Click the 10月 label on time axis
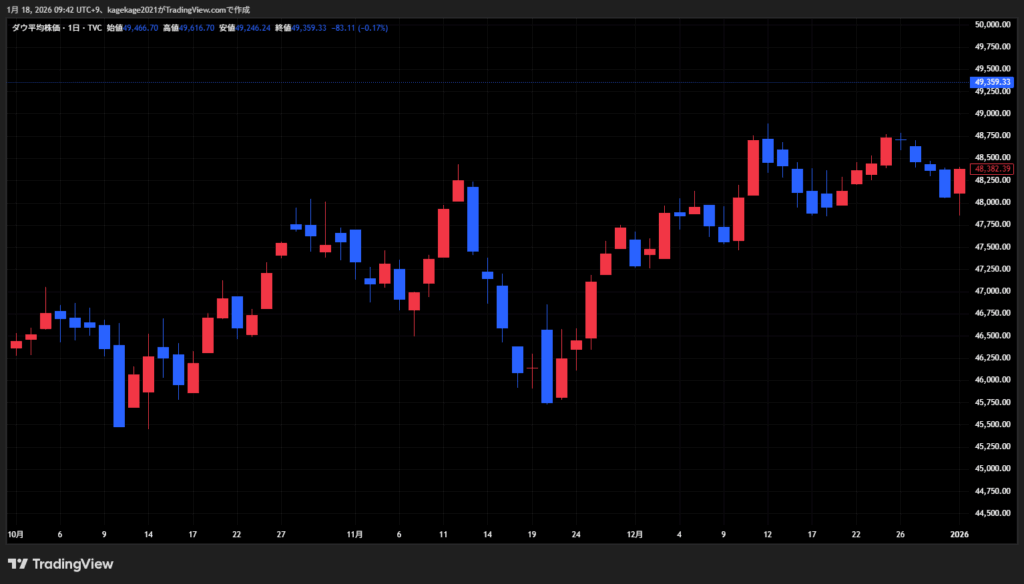The image size is (1024, 584). 16,535
